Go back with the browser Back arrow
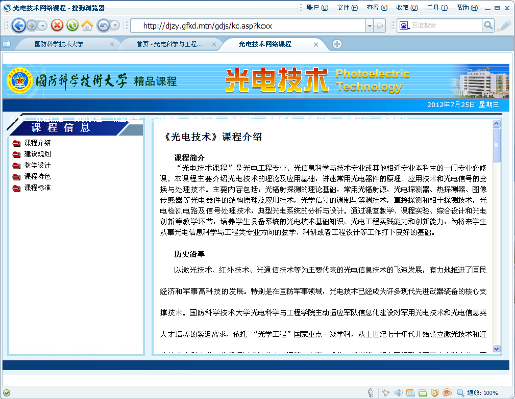Screen dimensions: 515x399 click(18, 25)
